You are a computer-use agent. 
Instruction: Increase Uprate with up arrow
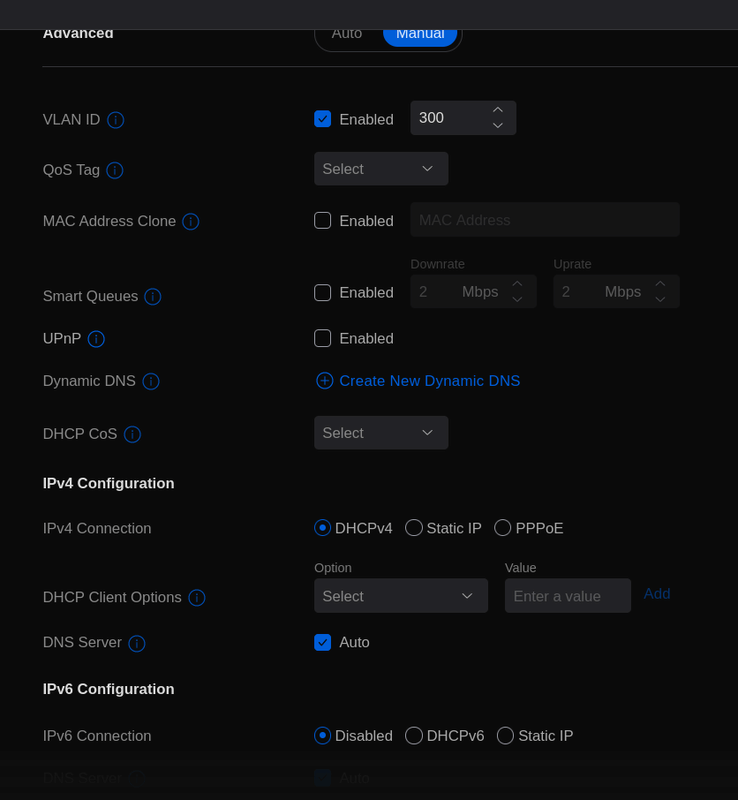pyautogui.click(x=660, y=284)
